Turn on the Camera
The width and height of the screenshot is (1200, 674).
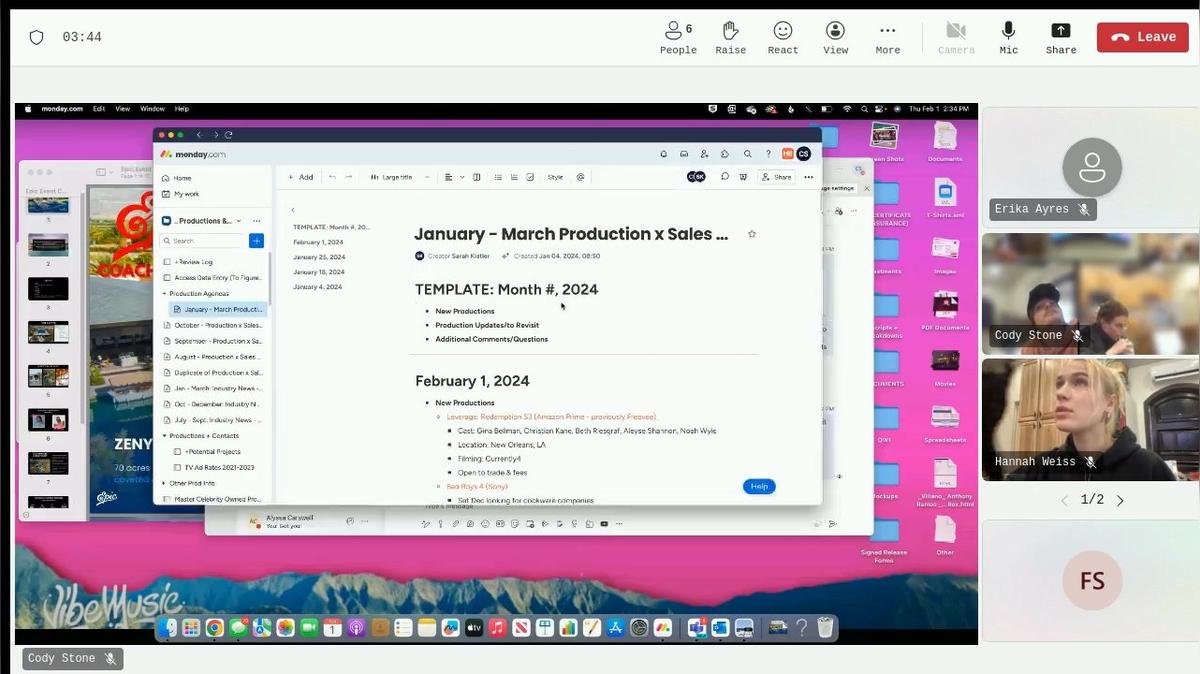(956, 38)
